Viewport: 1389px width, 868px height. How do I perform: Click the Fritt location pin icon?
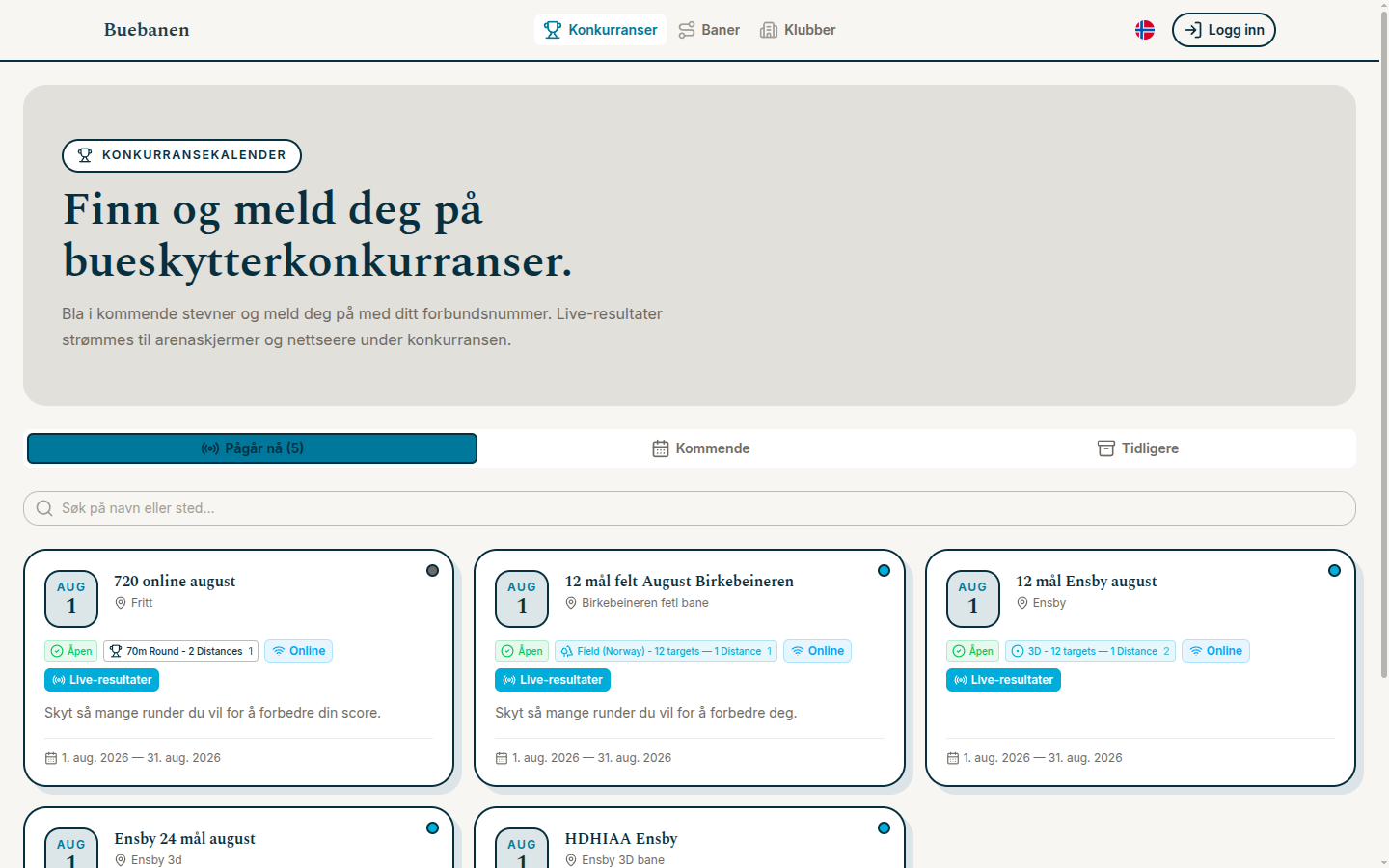(121, 603)
